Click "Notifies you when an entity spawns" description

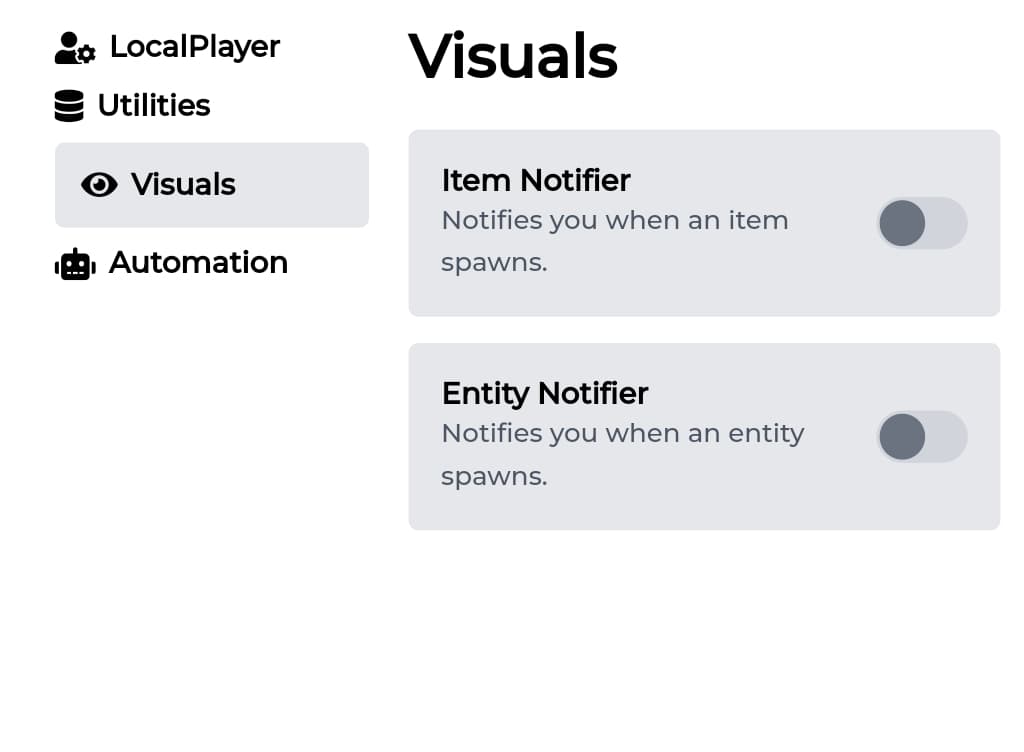point(622,454)
